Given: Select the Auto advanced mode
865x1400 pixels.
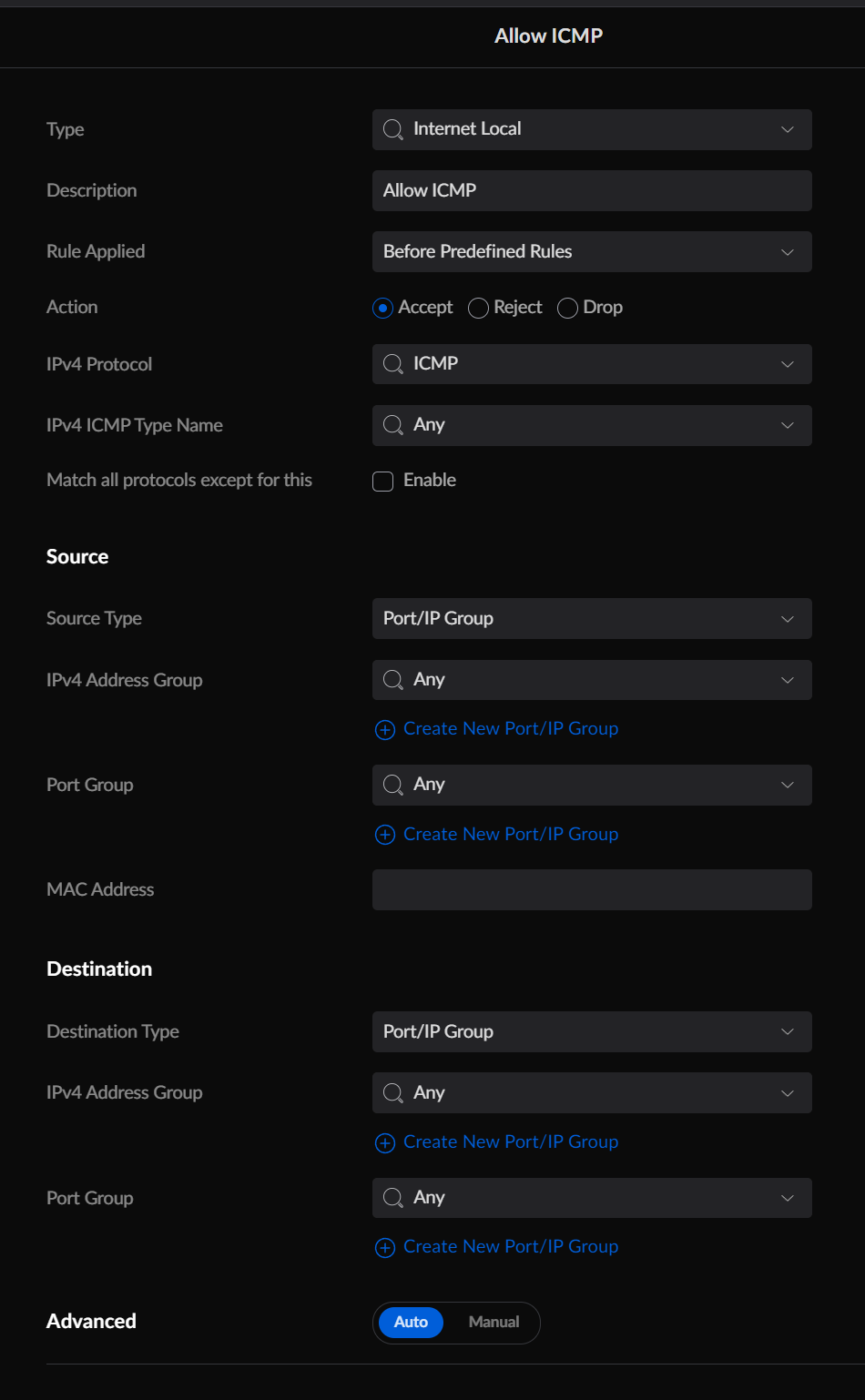Looking at the screenshot, I should click(x=411, y=1323).
